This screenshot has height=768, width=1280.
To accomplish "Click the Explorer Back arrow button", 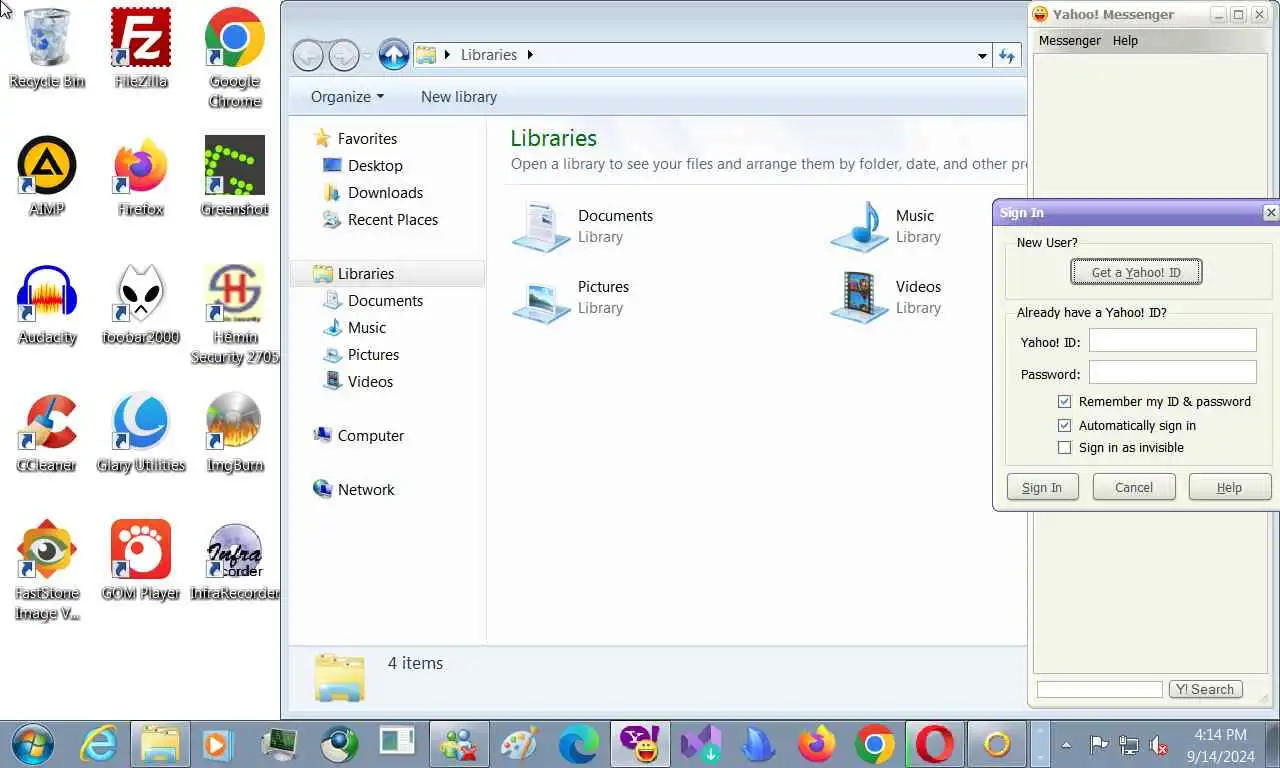I will pos(308,55).
